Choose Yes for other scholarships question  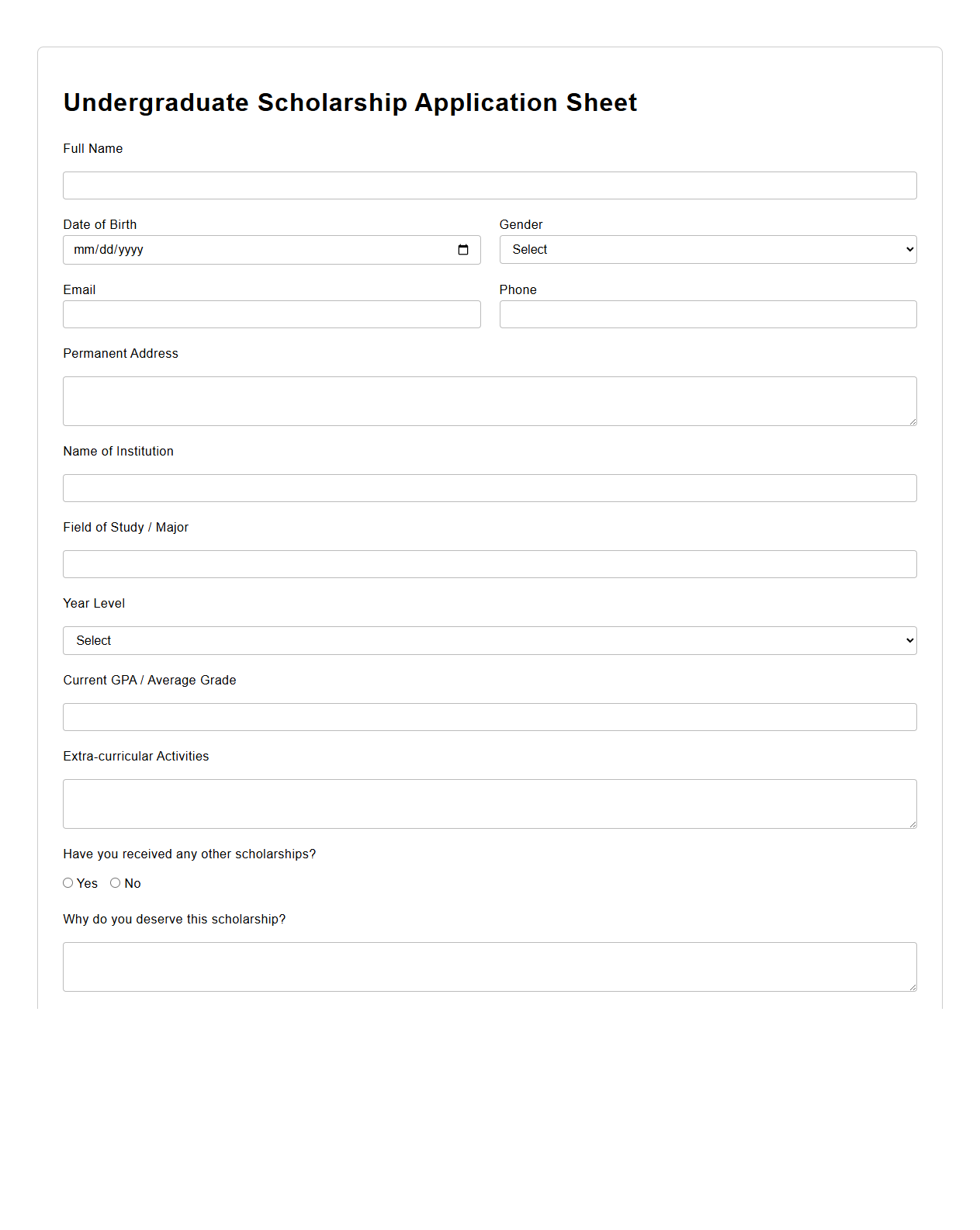click(68, 882)
